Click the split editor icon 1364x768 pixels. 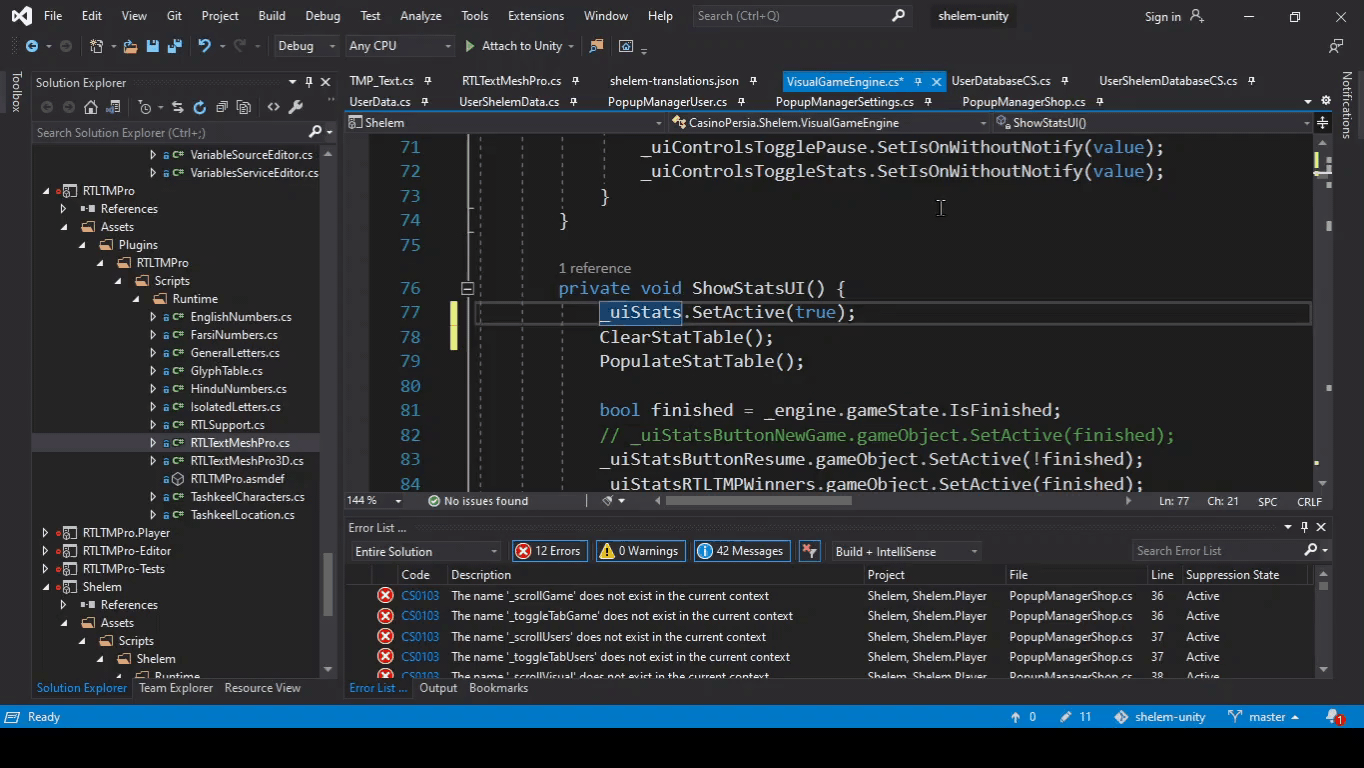click(1322, 122)
